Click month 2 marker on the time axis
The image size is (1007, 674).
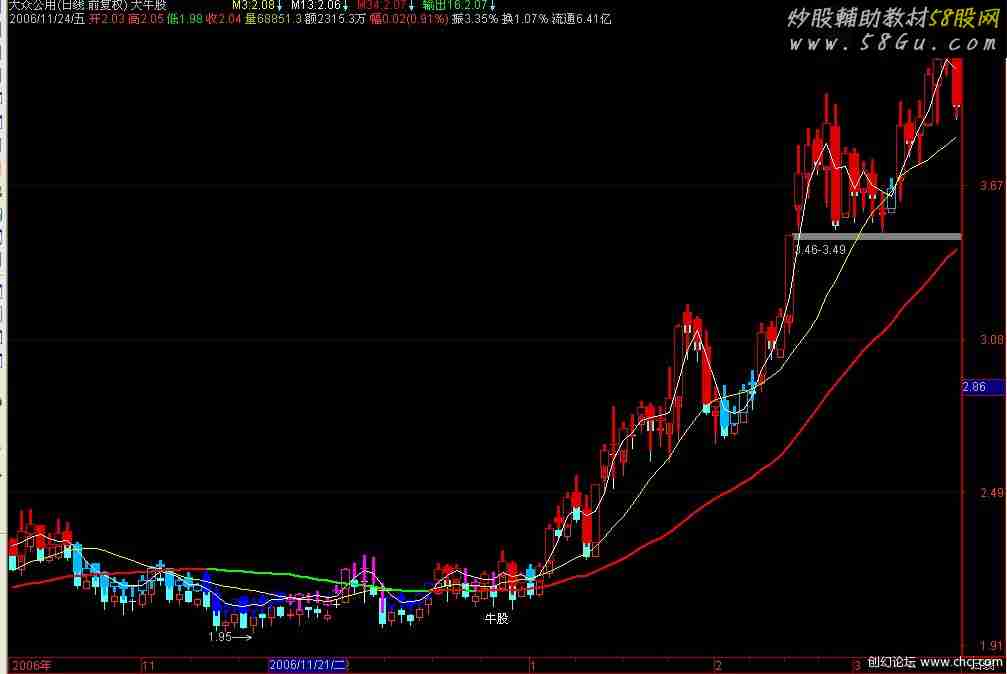[x=717, y=665]
